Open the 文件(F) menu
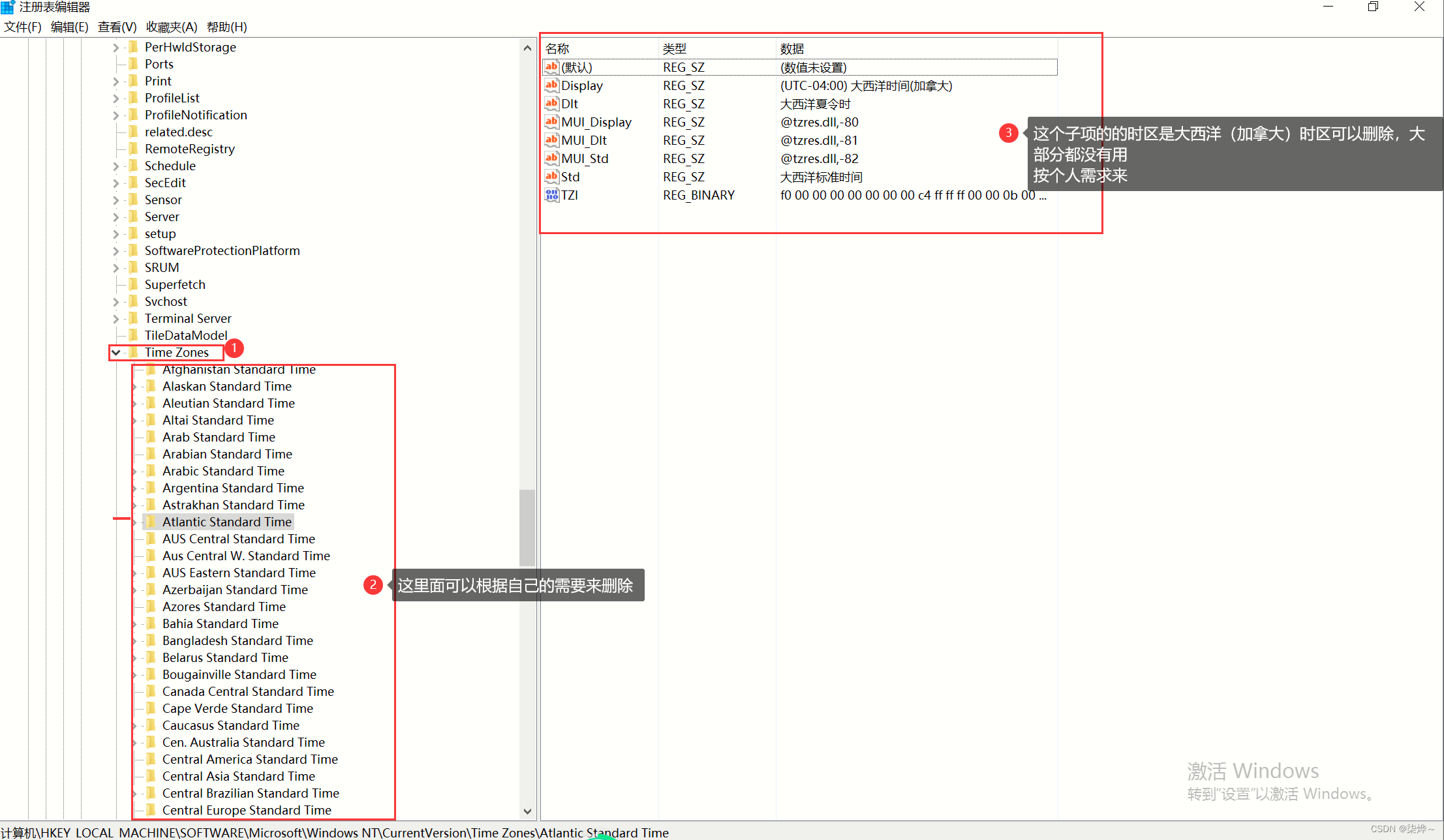This screenshot has height=840, width=1444. (x=23, y=27)
